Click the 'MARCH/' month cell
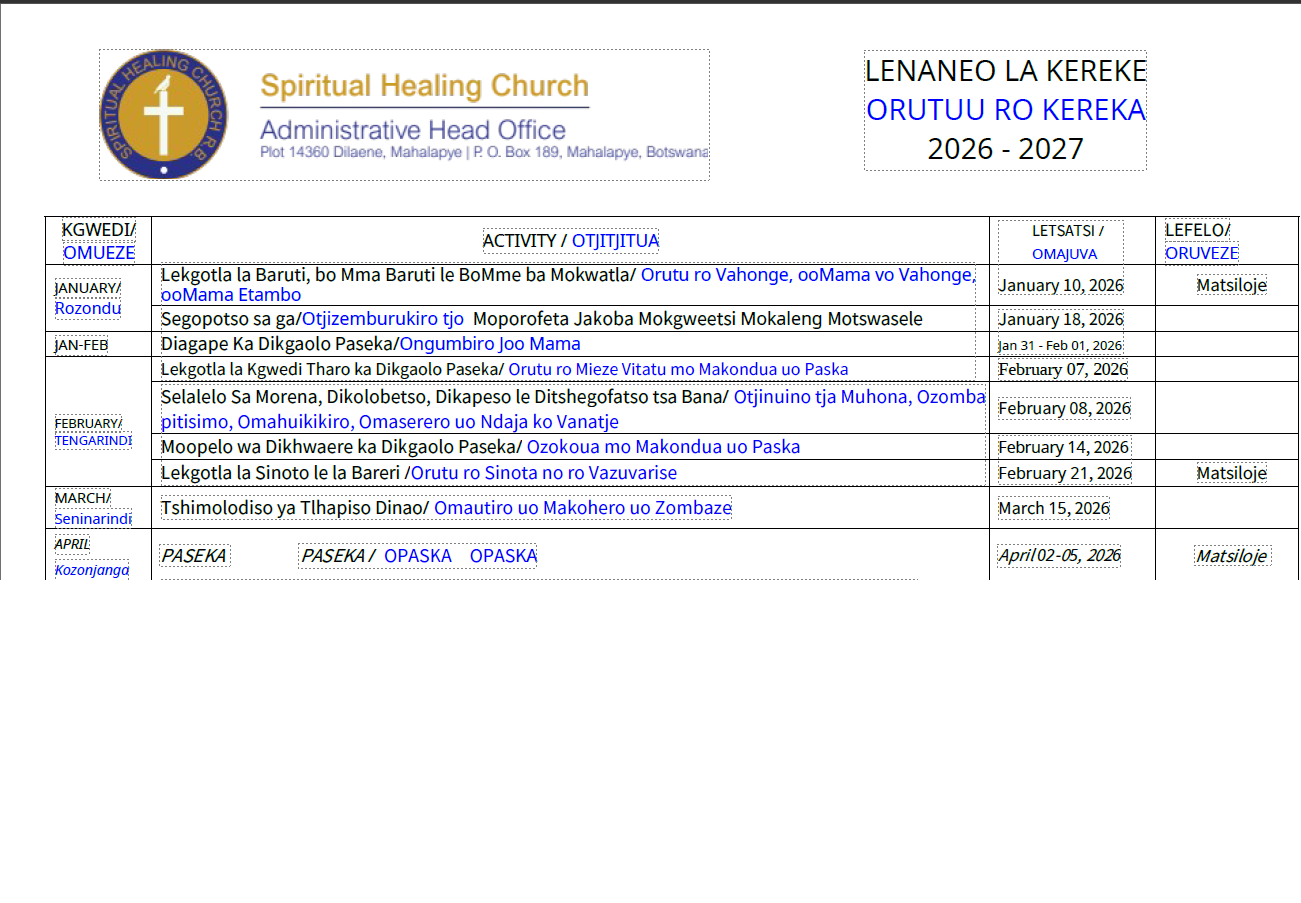The width and height of the screenshot is (1301, 903). pos(83,498)
